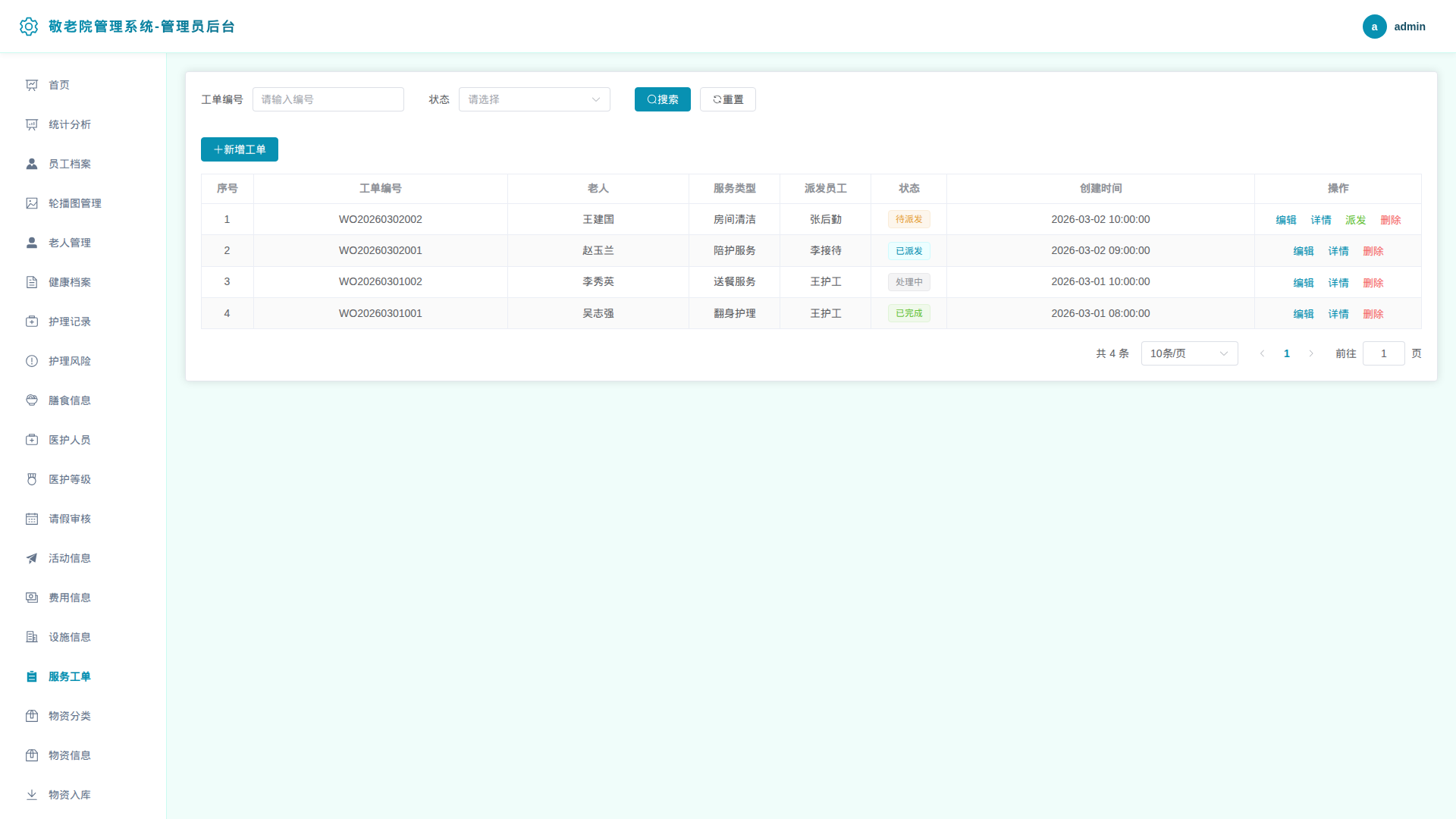The width and height of the screenshot is (1456, 819).
Task: Click the 处理中 status tag
Action: click(x=908, y=282)
